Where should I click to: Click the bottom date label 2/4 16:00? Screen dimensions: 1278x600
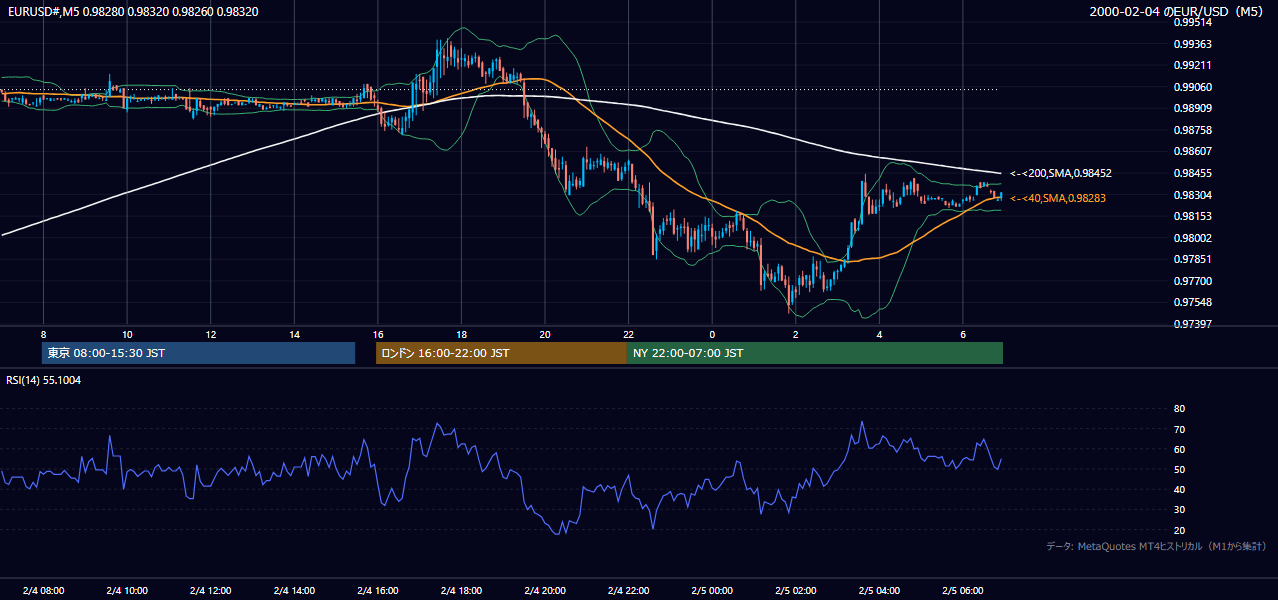(x=377, y=590)
